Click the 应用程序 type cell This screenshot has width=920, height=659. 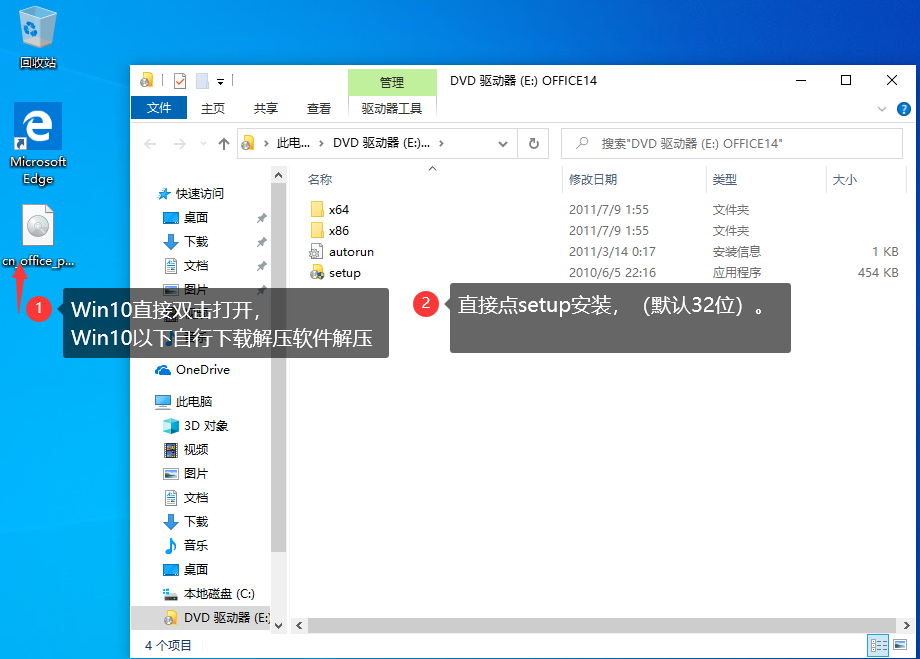[736, 273]
